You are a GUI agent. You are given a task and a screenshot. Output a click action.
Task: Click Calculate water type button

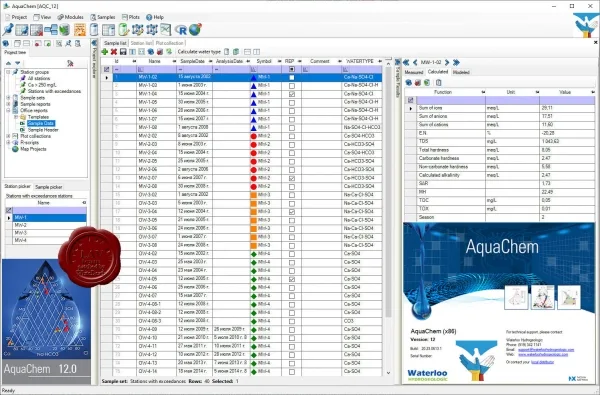click(199, 52)
